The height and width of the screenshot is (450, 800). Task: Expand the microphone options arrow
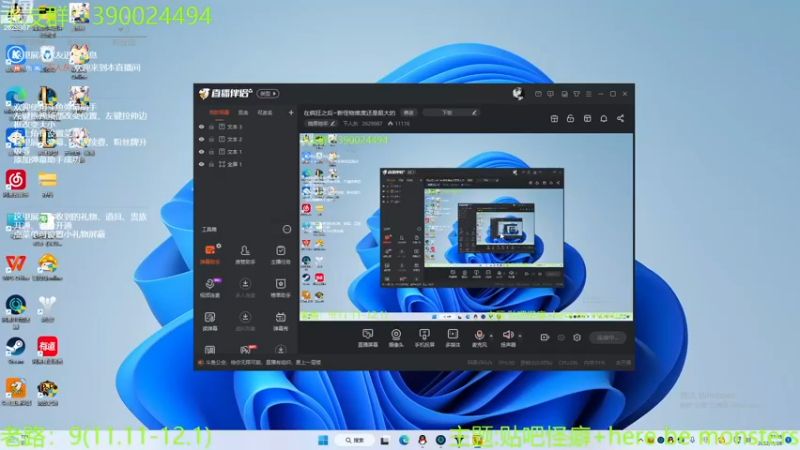[491, 336]
